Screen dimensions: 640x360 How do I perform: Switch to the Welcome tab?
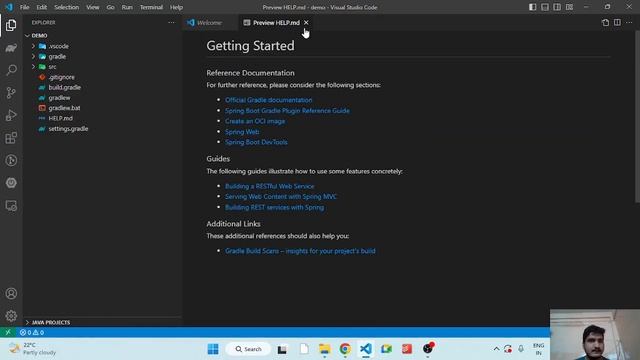click(x=210, y=23)
